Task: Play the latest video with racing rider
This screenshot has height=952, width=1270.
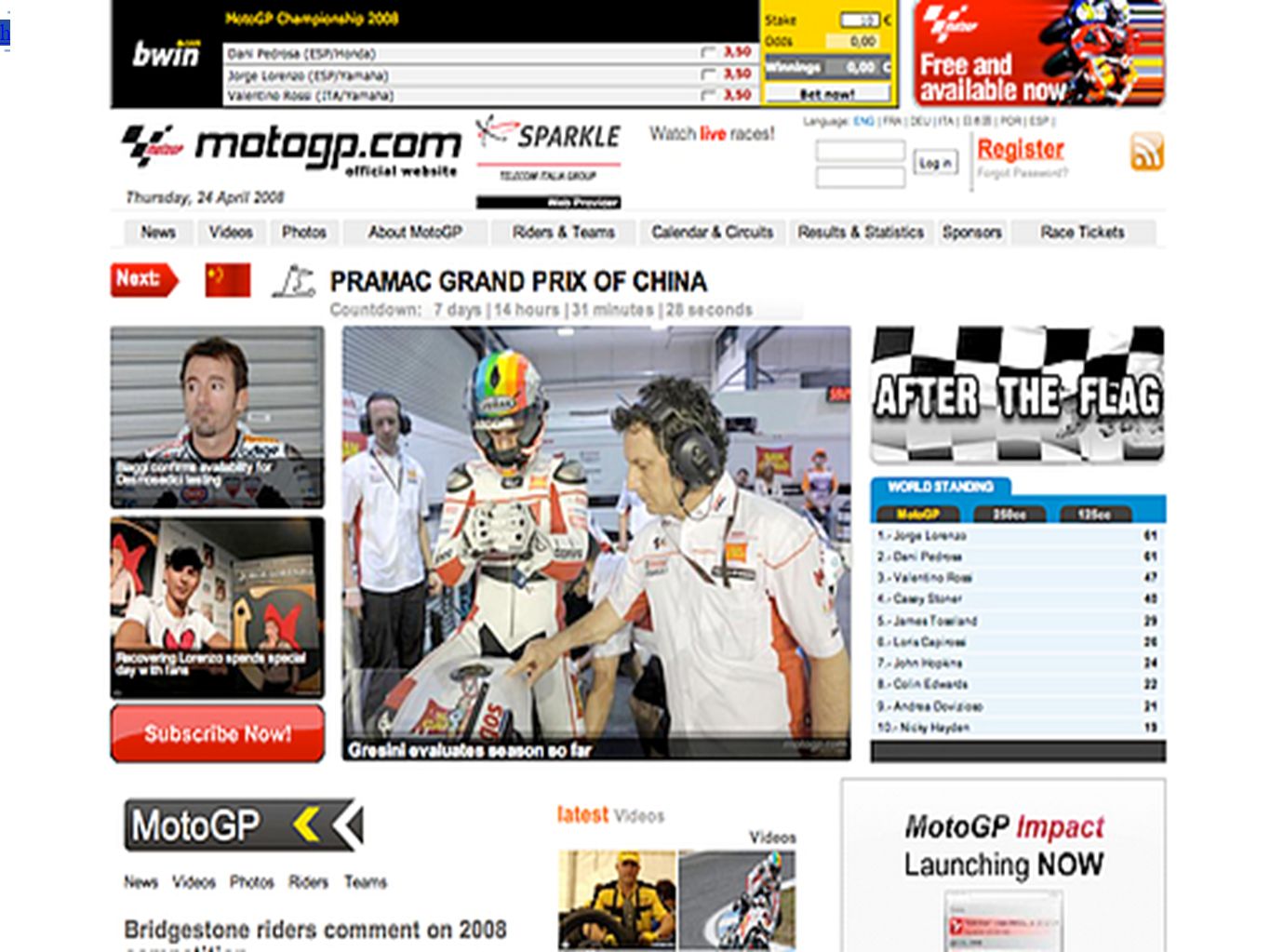Action: (737, 900)
